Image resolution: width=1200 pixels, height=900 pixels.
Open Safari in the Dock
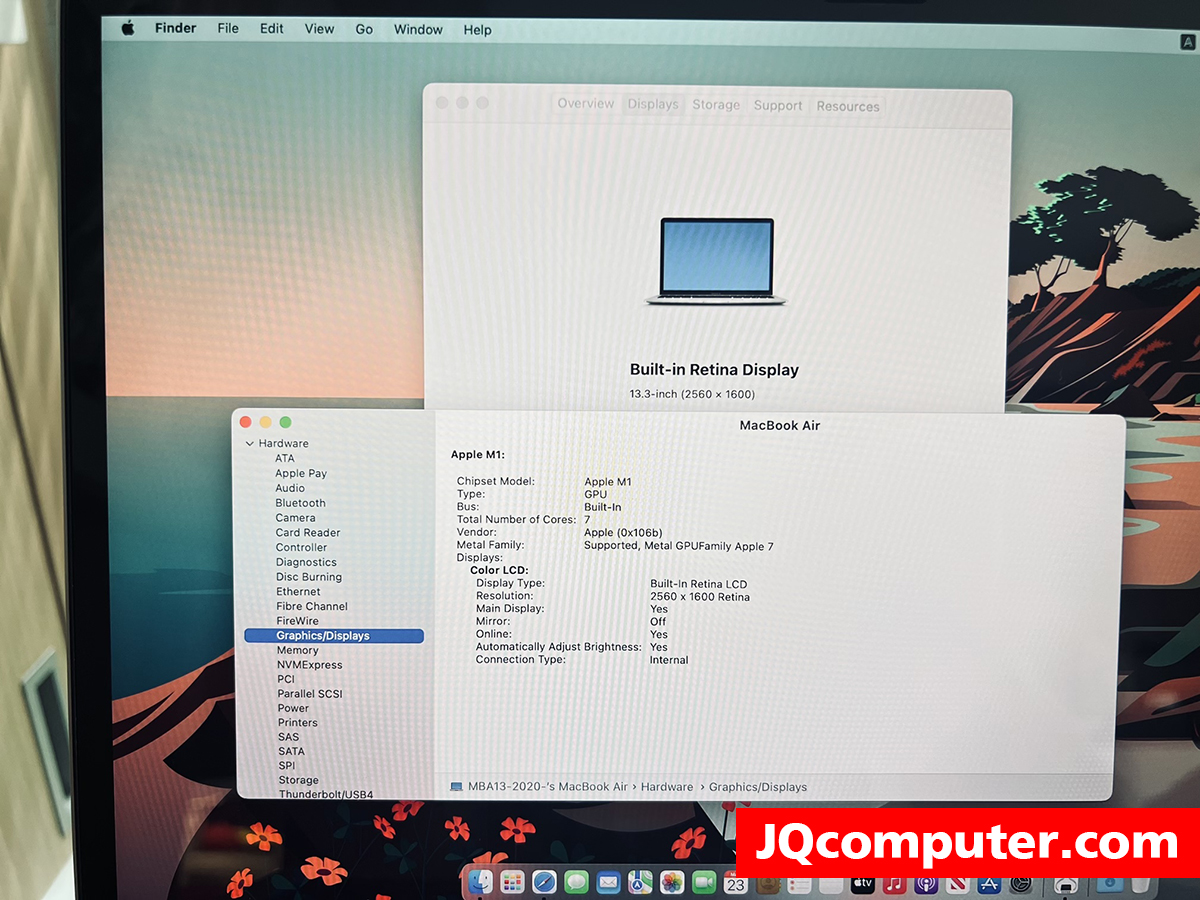point(544,883)
